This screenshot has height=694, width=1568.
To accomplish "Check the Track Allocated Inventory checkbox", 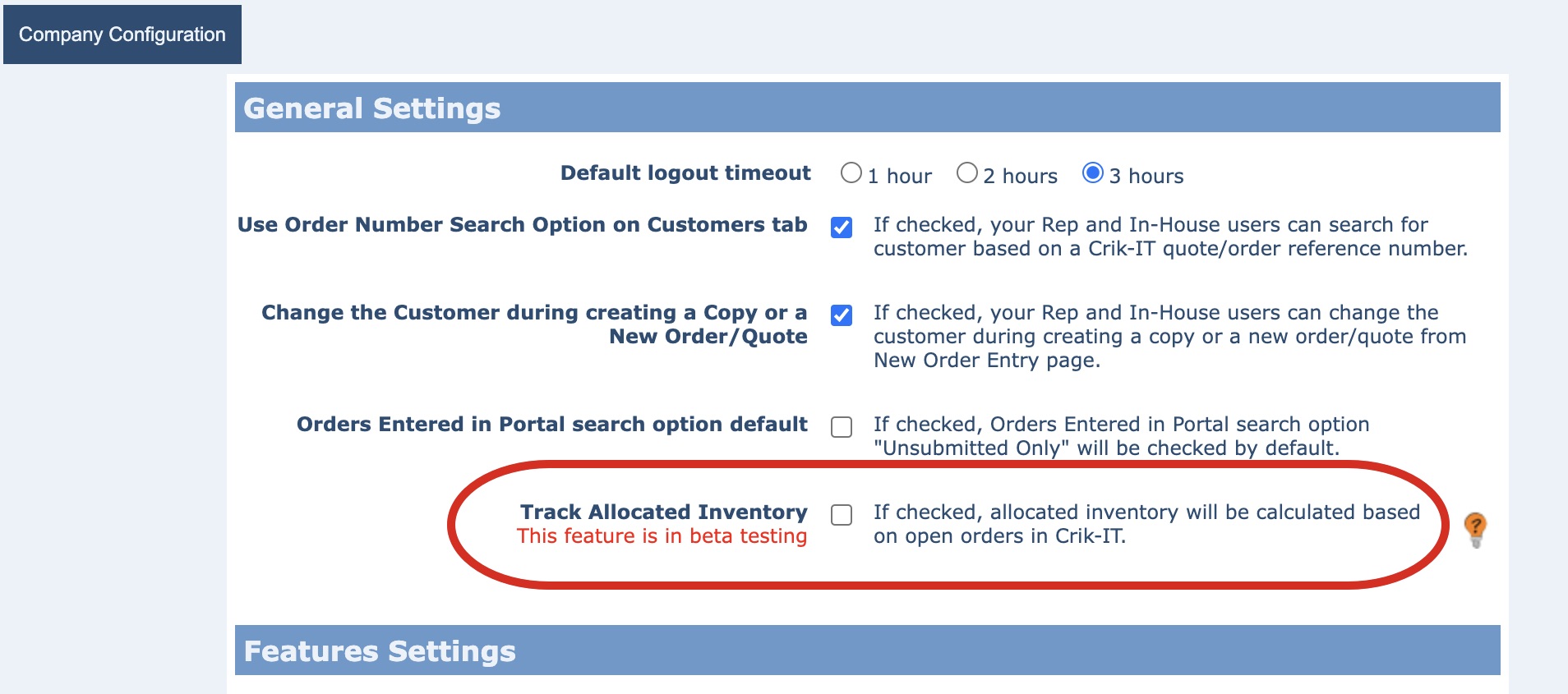I will (x=842, y=515).
